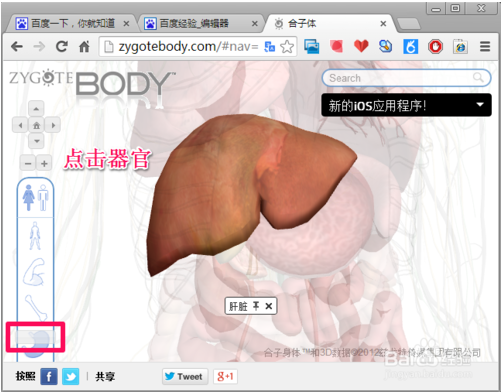Pan the 3D view down
501x392 pixels.
coord(36,141)
